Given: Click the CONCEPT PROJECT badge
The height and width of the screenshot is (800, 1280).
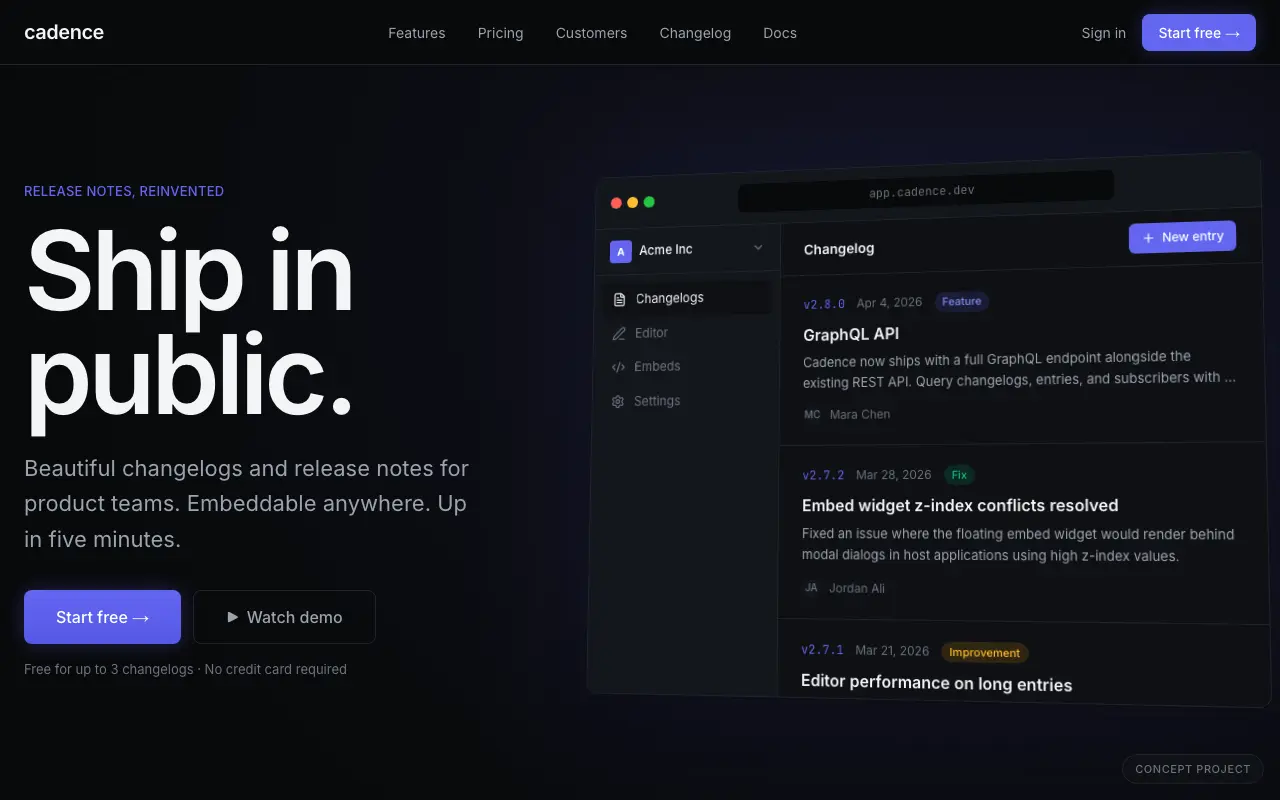Looking at the screenshot, I should tap(1193, 769).
